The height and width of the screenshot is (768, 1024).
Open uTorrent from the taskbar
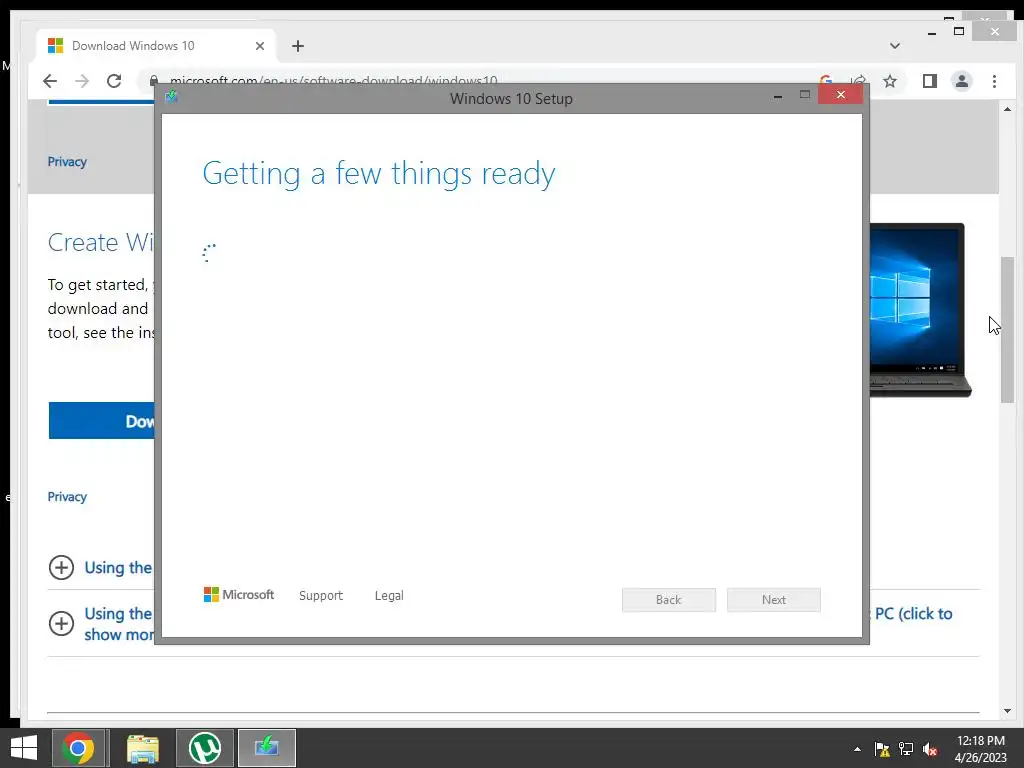[204, 748]
